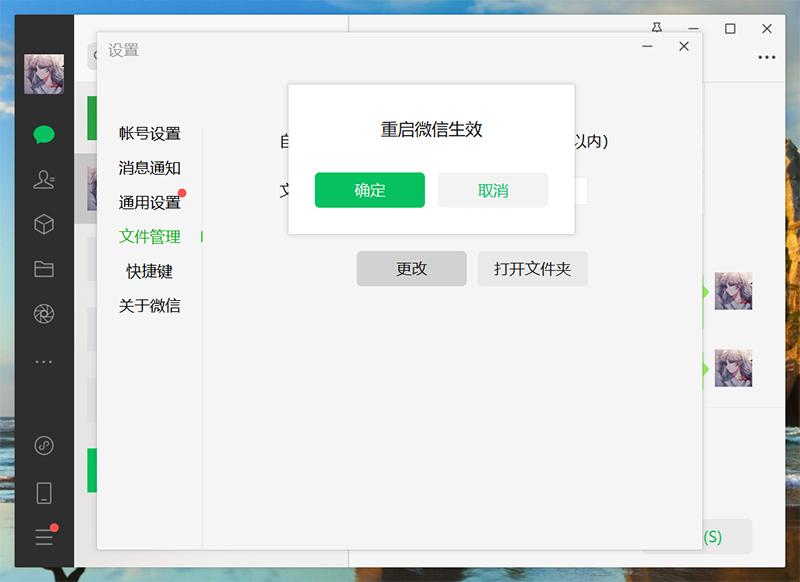The width and height of the screenshot is (800, 582).
Task: Open the Contacts icon in sidebar
Action: coord(44,180)
